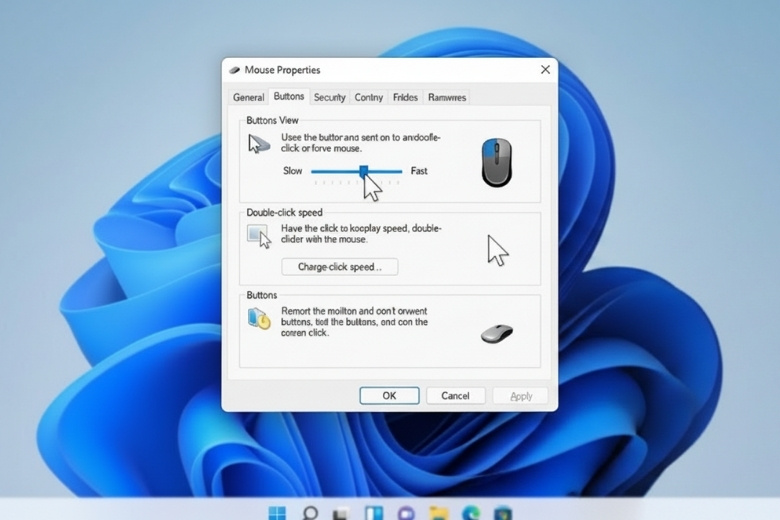
Task: Open Task View from the taskbar
Action: click(x=341, y=513)
